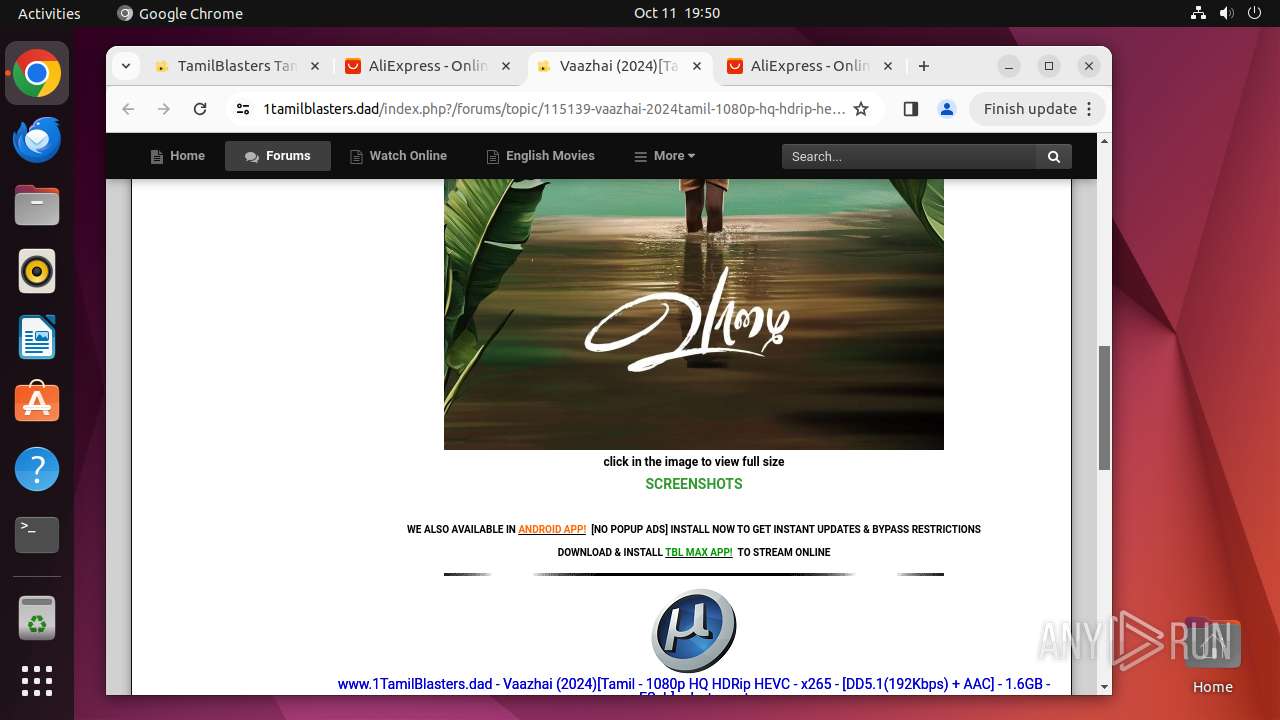Click the Vaazhai movie poster image
1280x720 pixels.
coord(694,314)
